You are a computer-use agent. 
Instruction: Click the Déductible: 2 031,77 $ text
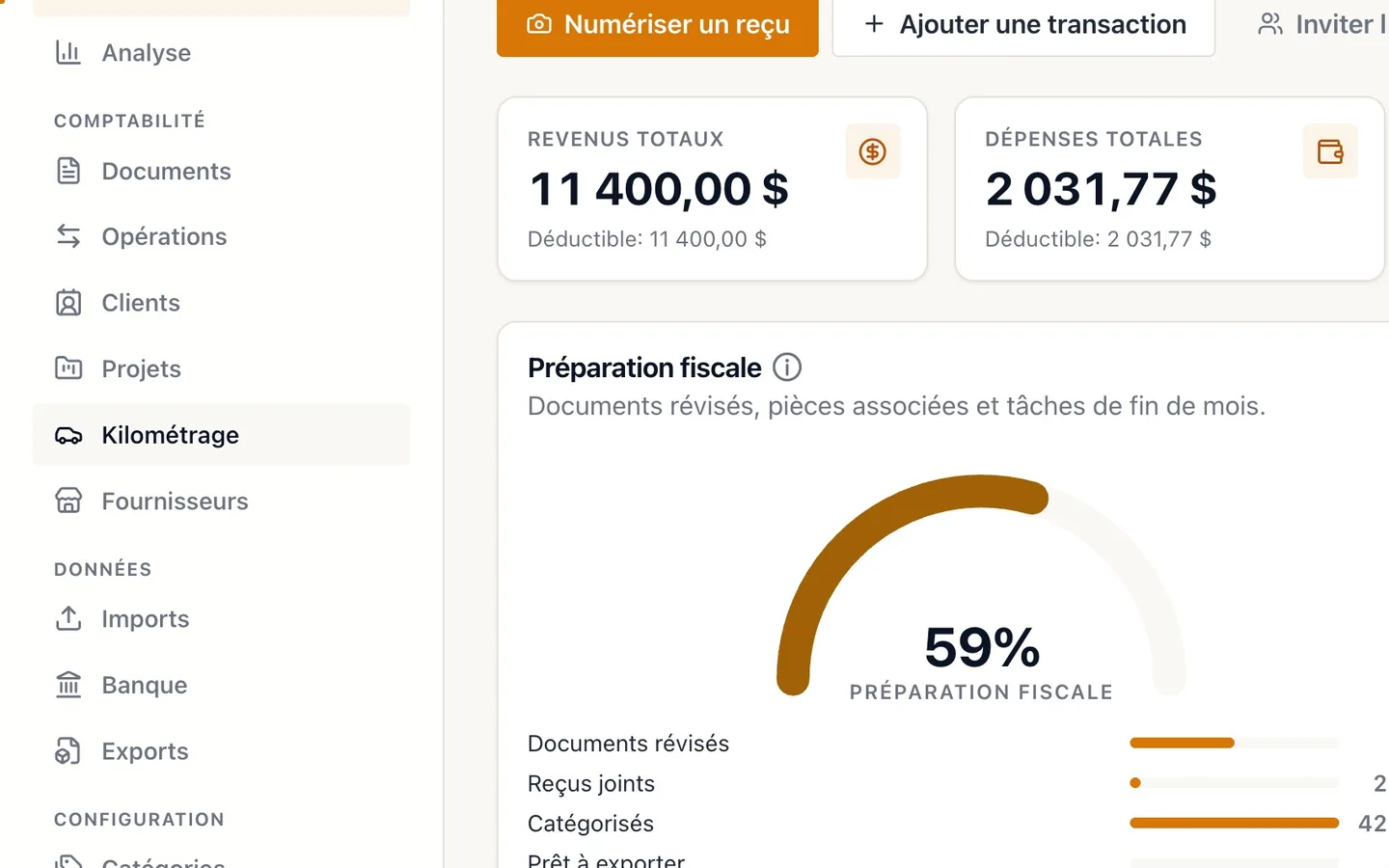1098,239
